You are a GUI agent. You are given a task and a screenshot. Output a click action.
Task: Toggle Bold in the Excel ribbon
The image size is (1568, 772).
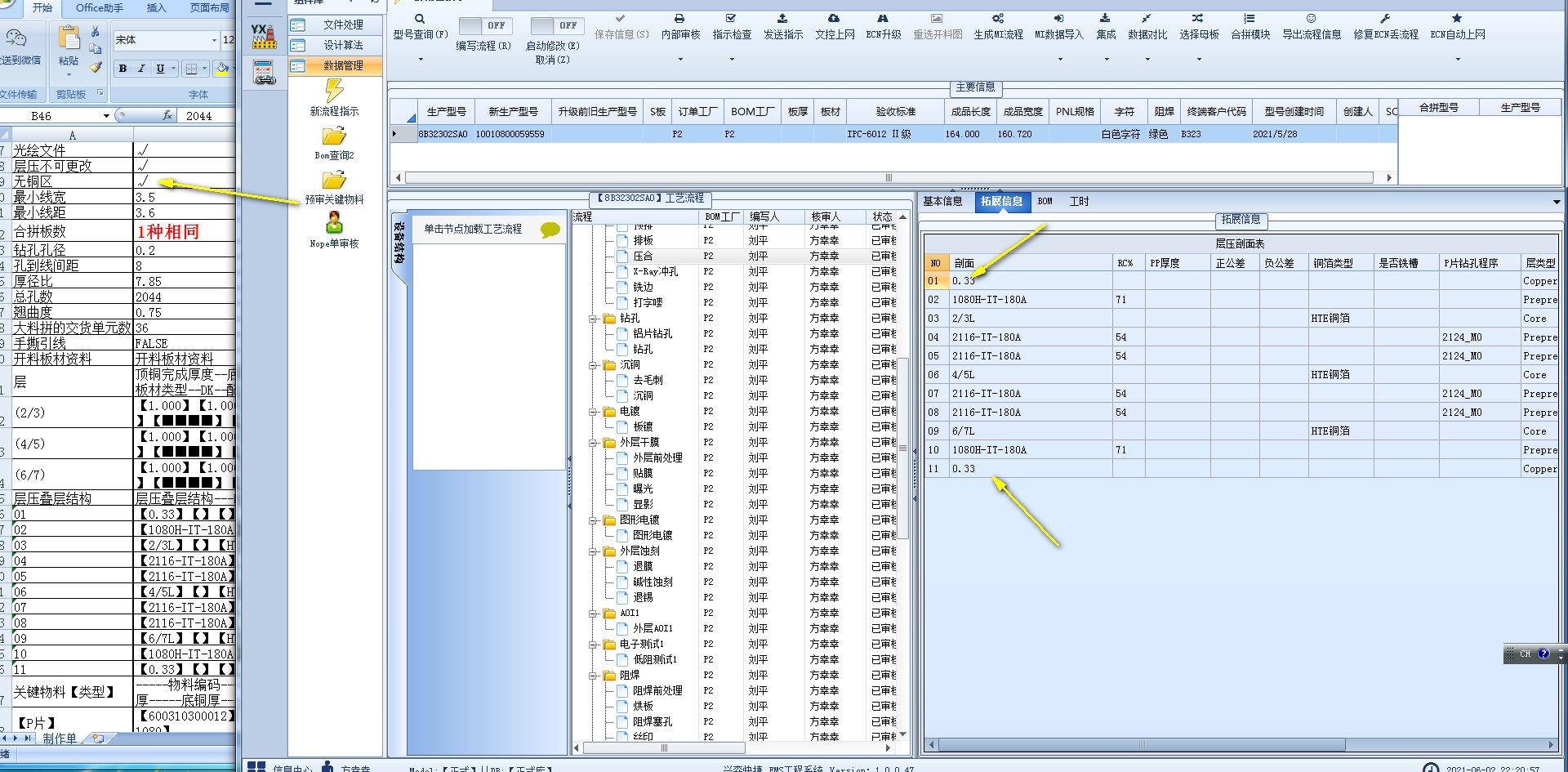click(122, 69)
